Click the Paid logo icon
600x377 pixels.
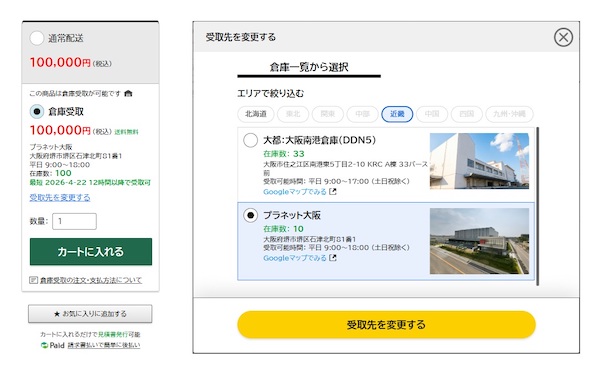44,345
